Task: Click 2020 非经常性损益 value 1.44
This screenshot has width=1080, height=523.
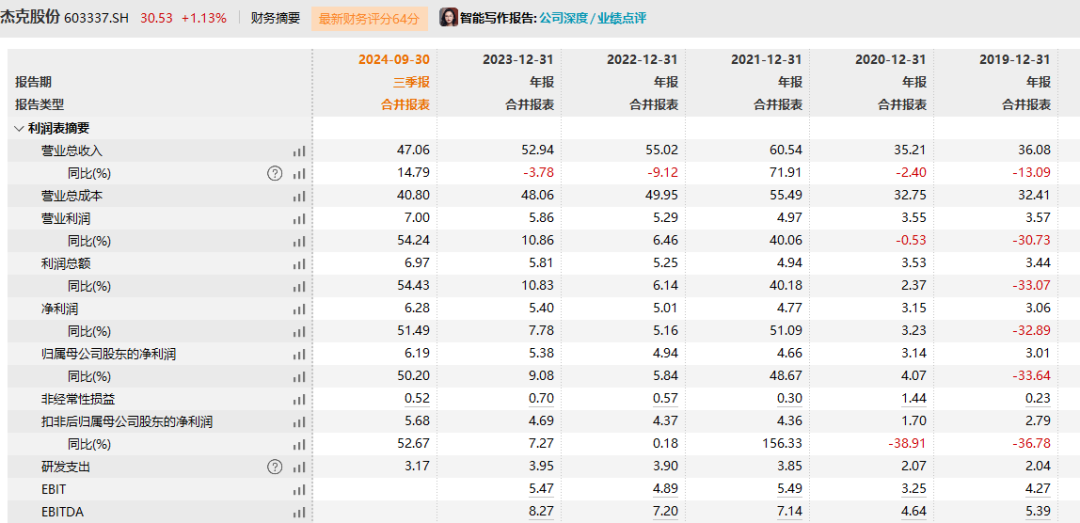Action: point(914,398)
